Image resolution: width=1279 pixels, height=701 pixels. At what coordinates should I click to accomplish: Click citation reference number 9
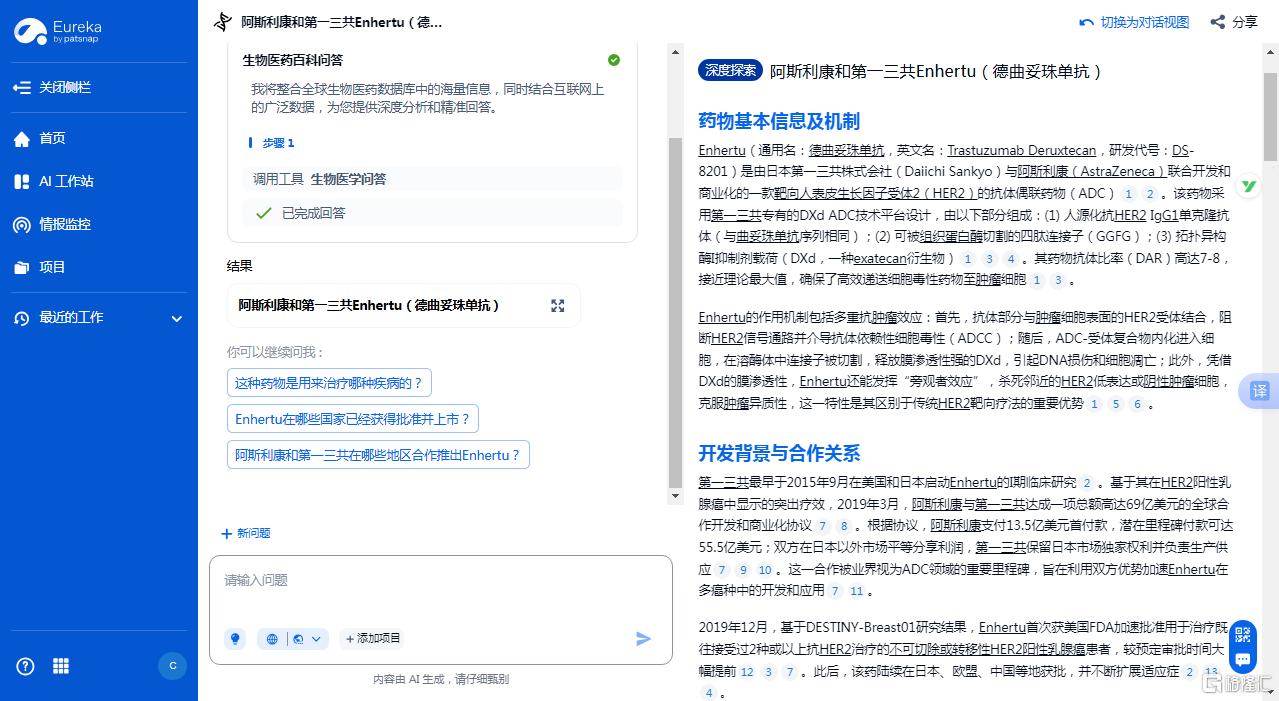point(743,570)
